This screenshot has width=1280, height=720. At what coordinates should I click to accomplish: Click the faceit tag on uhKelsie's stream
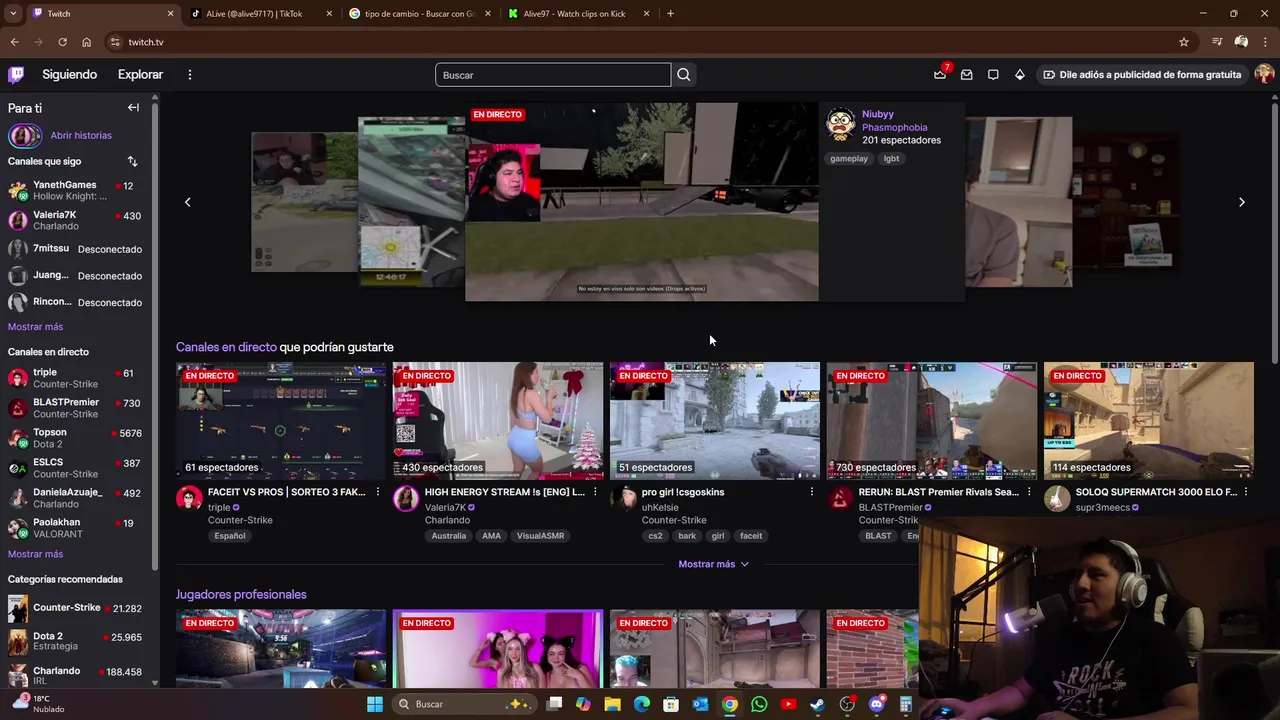click(751, 536)
